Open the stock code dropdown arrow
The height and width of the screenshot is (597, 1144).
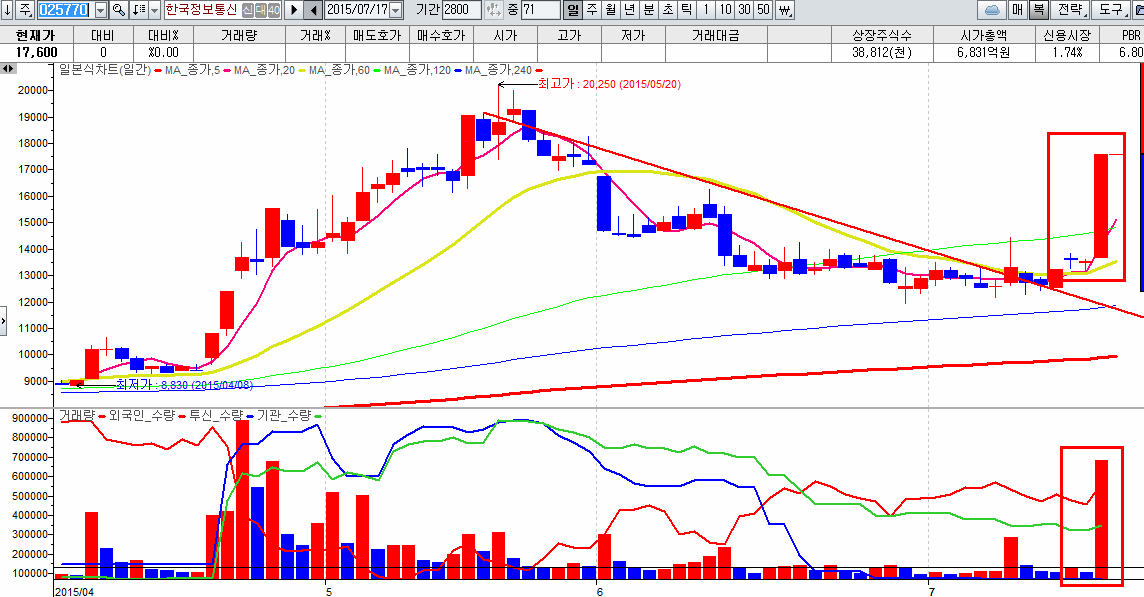(100, 10)
